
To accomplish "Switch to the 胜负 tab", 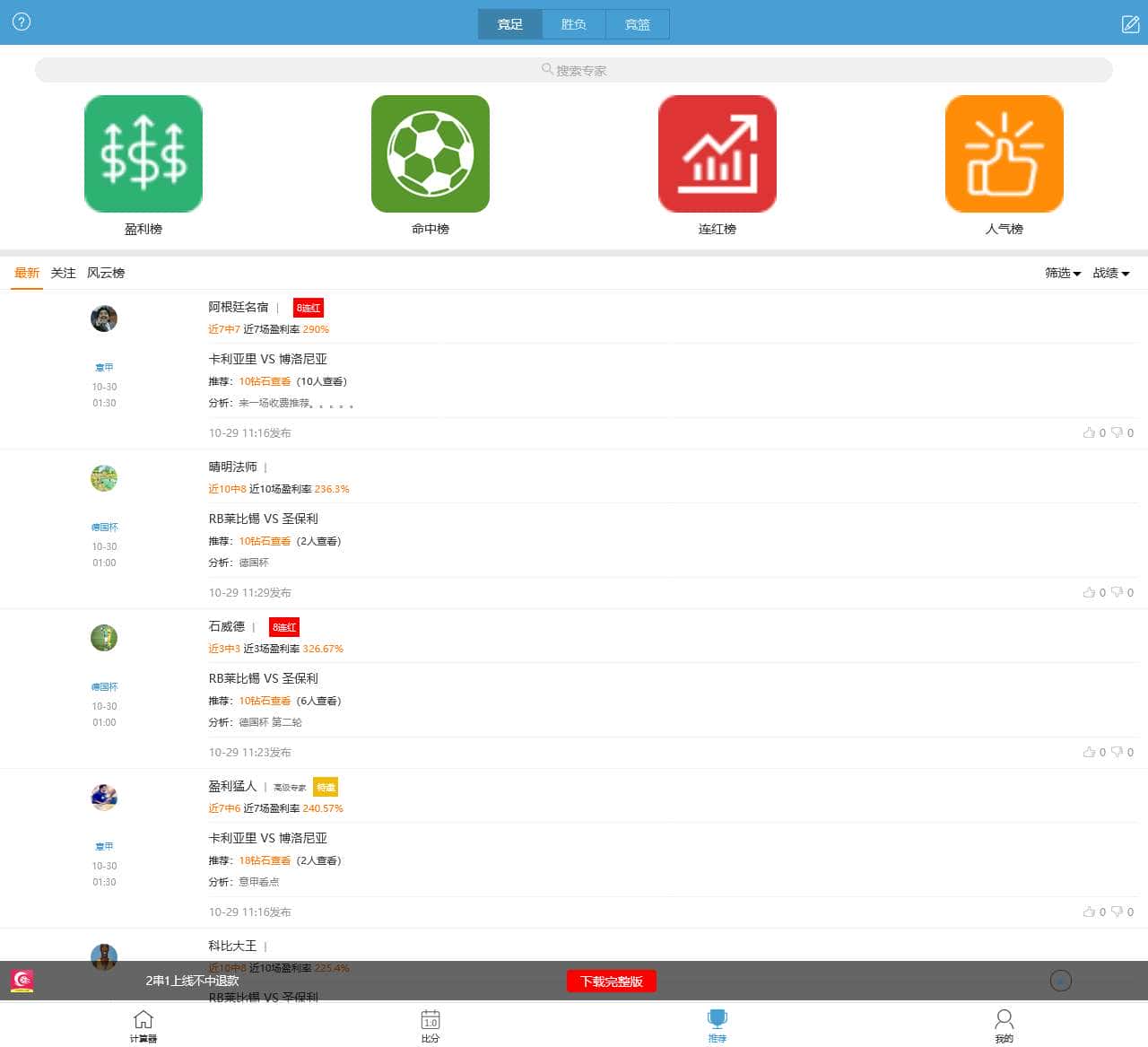I will click(574, 24).
